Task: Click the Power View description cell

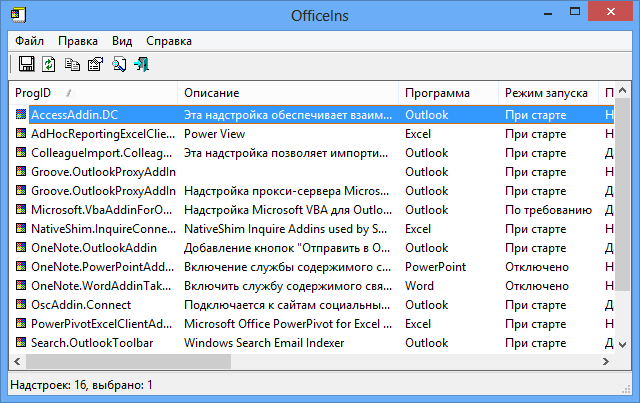Action: 215,134
